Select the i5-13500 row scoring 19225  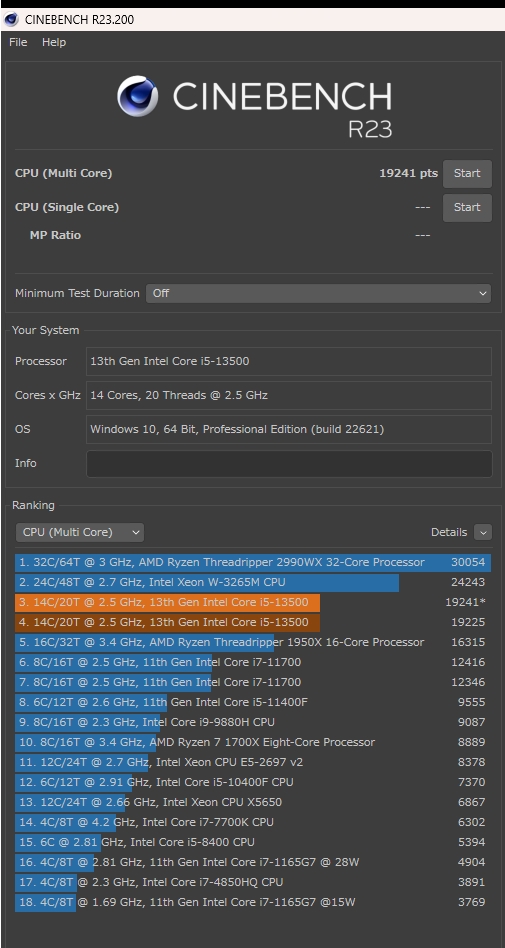[253, 622]
